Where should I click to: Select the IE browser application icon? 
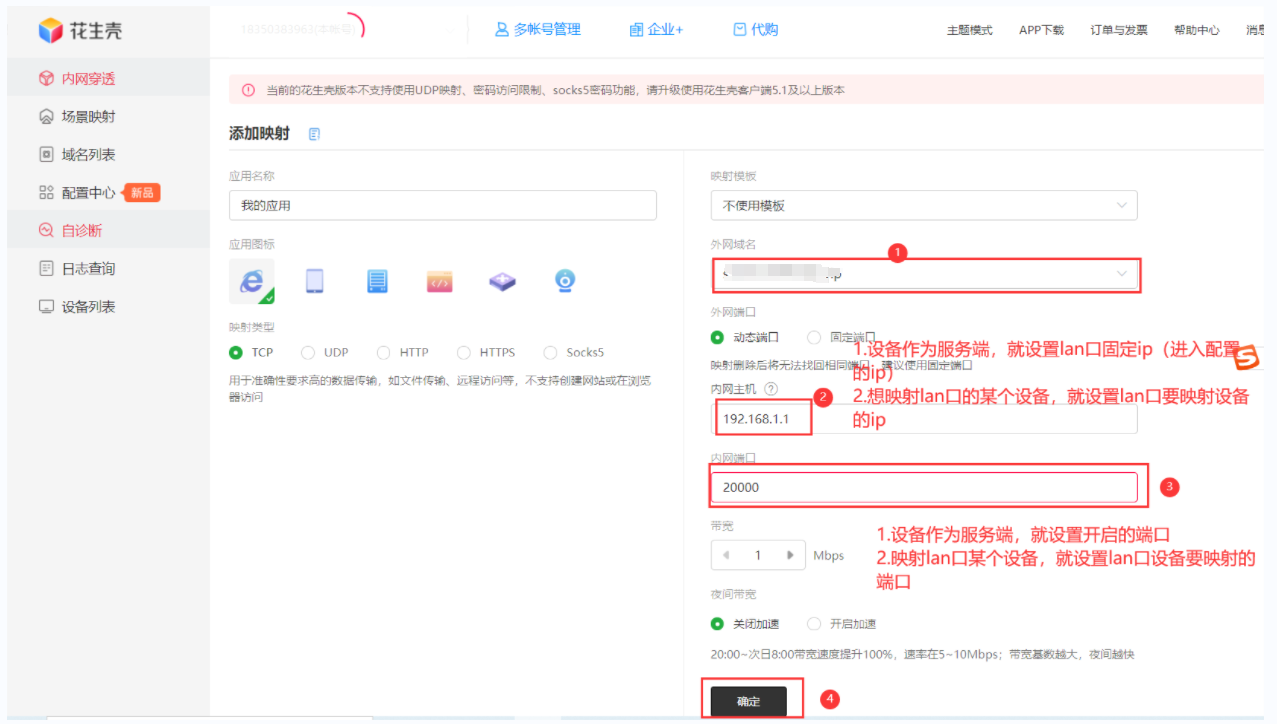(x=251, y=281)
